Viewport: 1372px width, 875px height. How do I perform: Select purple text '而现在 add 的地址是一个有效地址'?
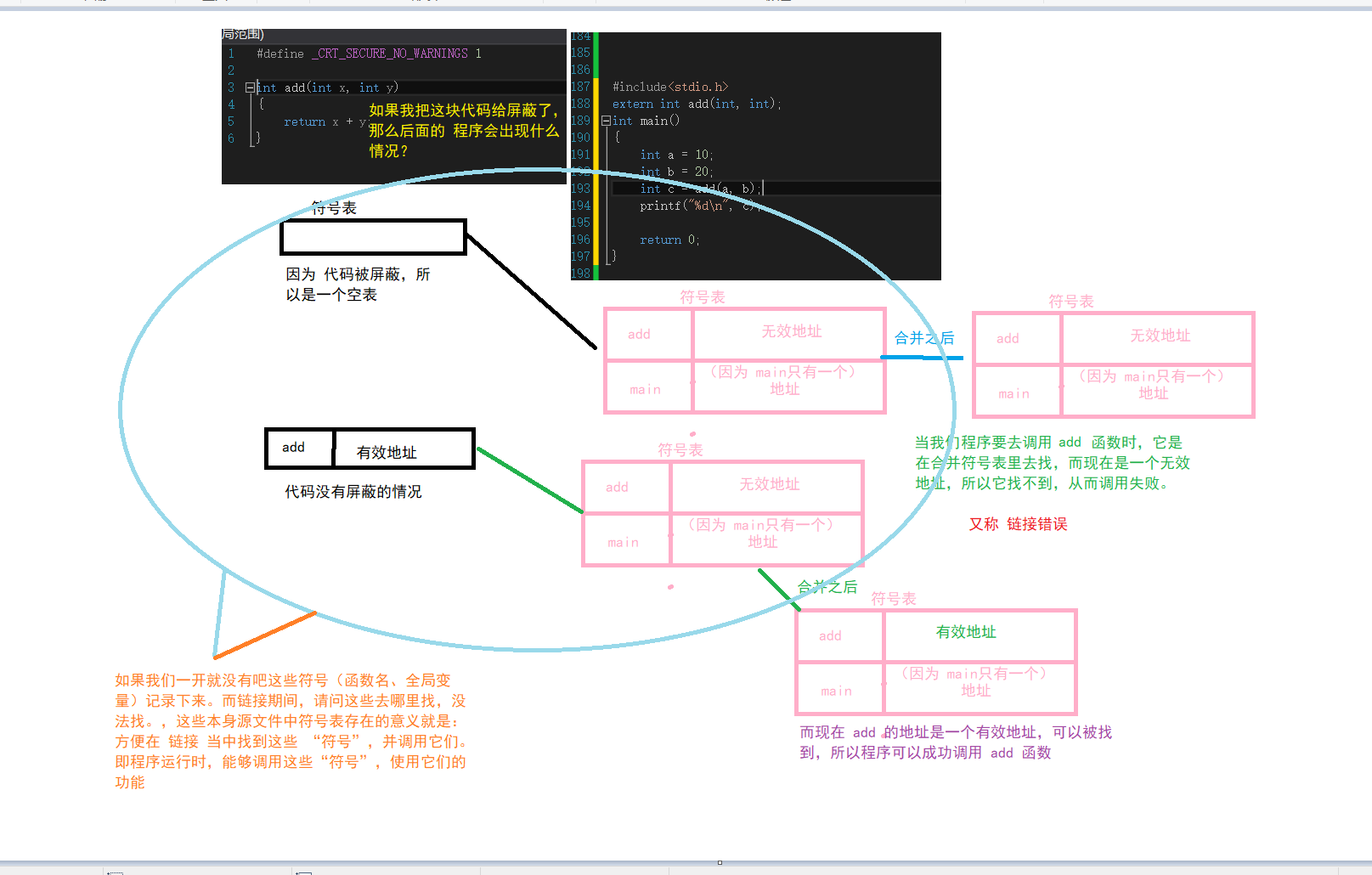coord(956,742)
